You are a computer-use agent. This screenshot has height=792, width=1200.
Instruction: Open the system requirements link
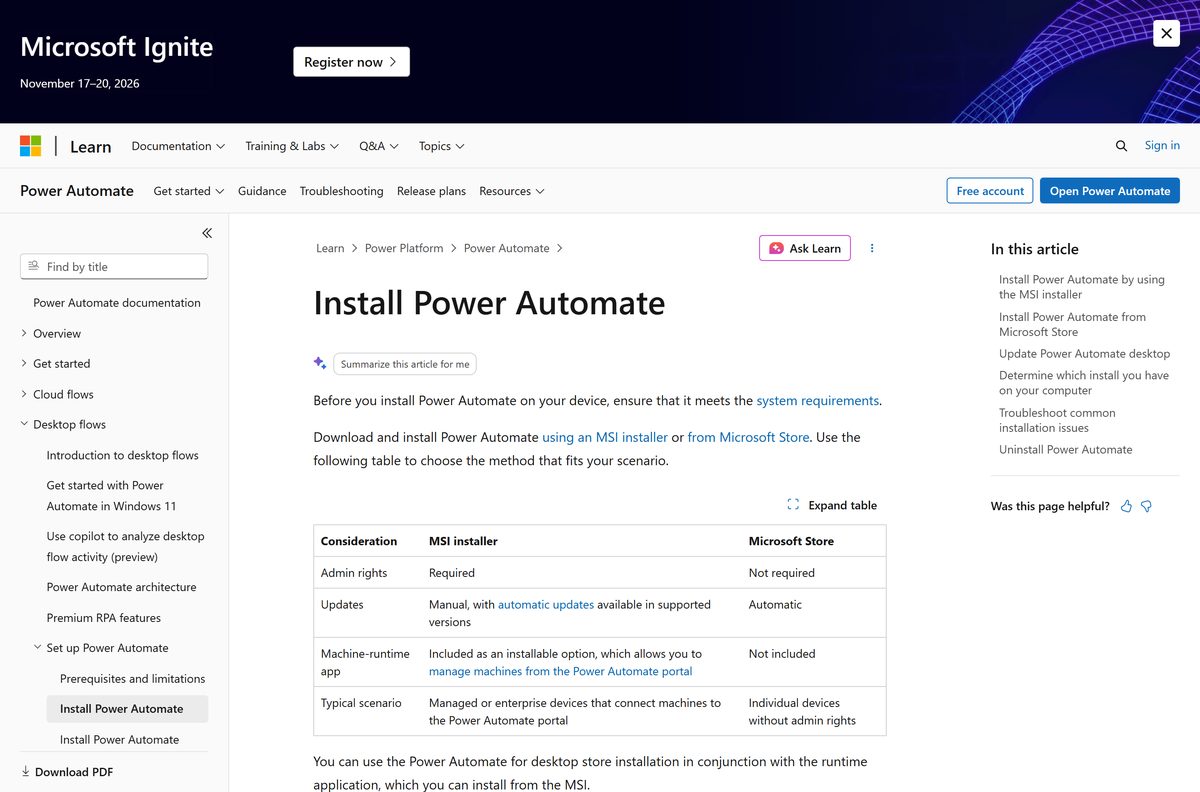point(817,401)
